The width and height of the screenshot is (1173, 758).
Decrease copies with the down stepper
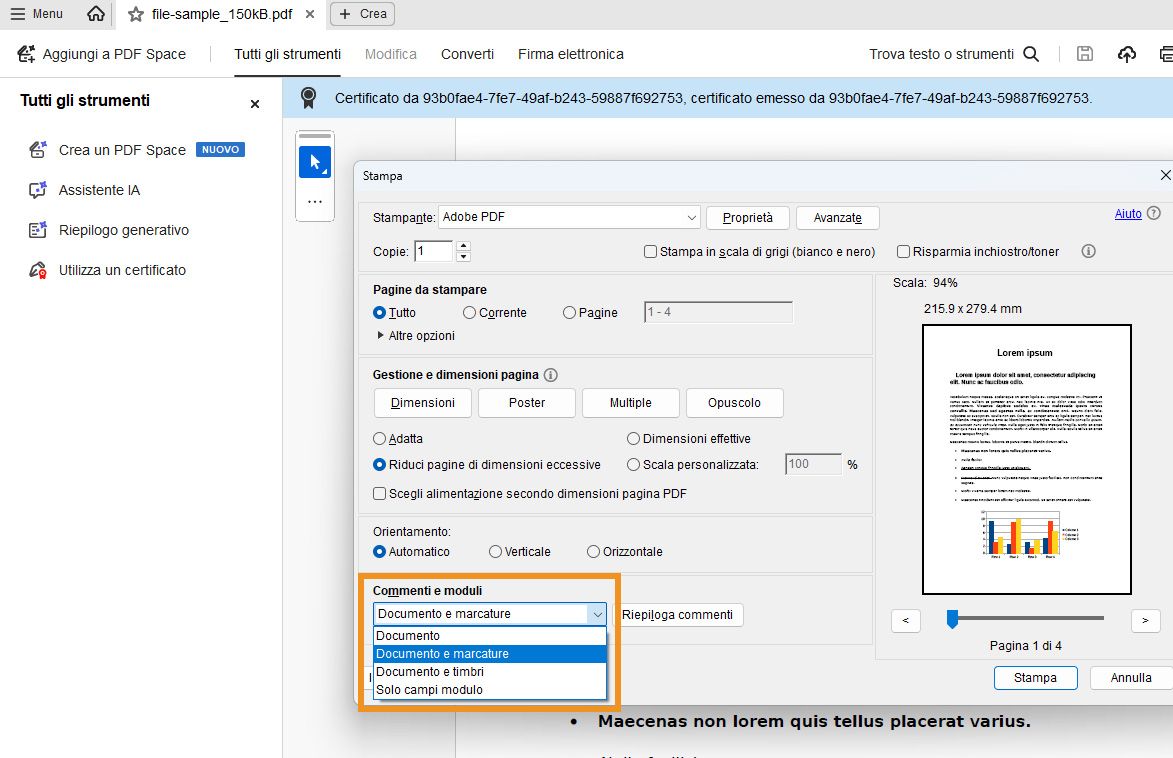pyautogui.click(x=463, y=257)
